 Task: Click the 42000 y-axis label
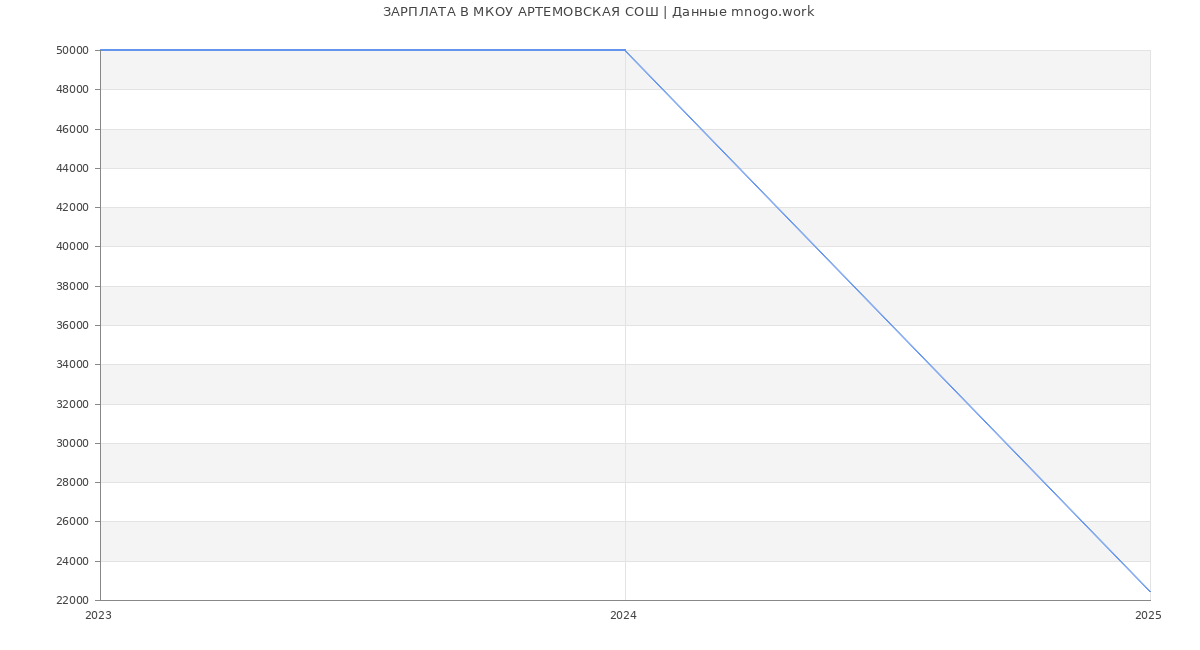point(73,207)
